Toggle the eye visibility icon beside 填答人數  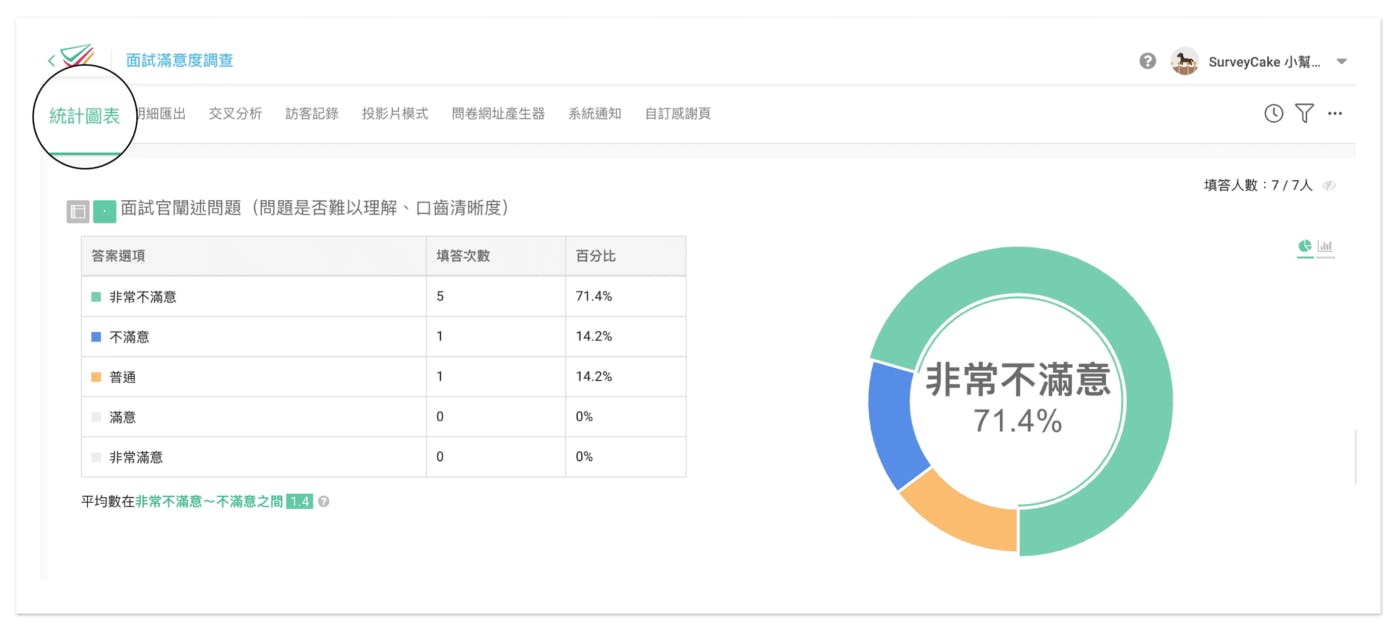[1329, 186]
